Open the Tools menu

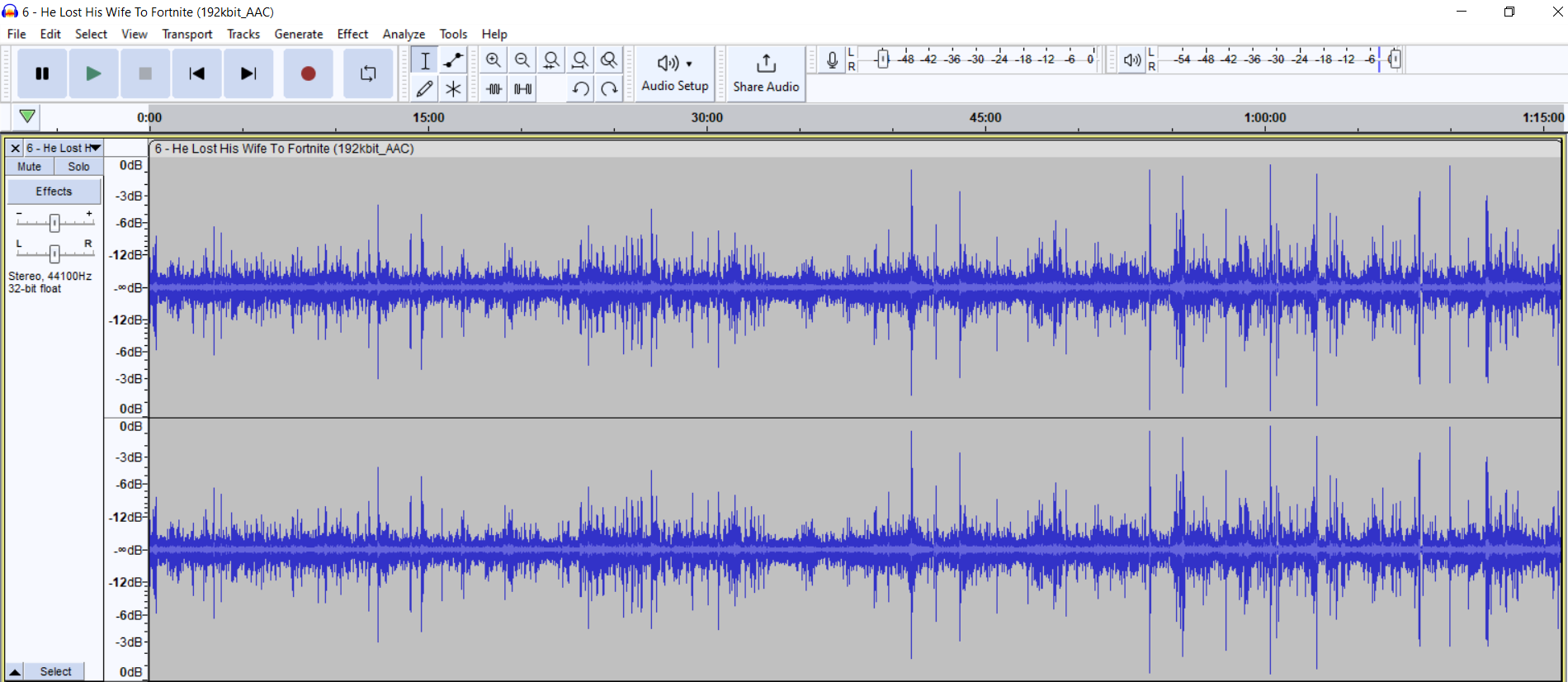(x=453, y=34)
